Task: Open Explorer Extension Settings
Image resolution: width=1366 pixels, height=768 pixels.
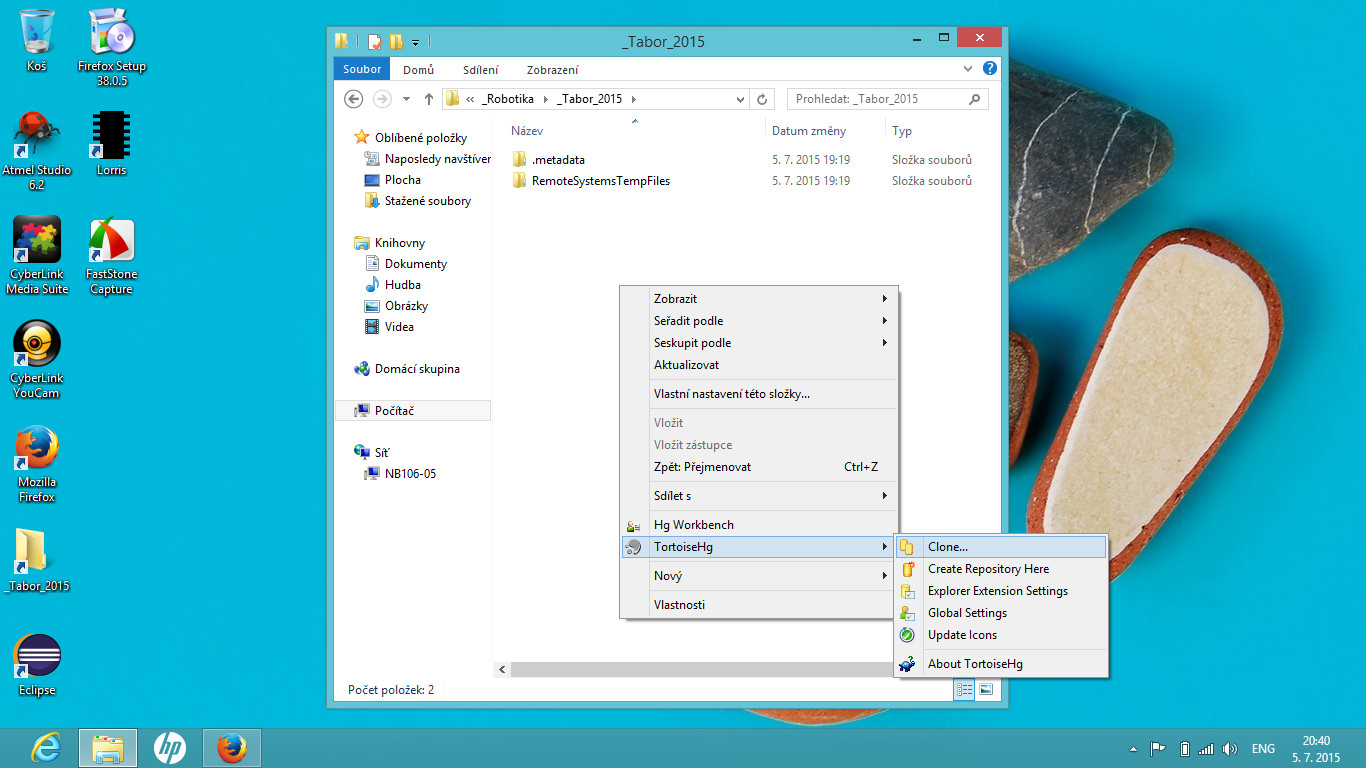Action: point(997,591)
